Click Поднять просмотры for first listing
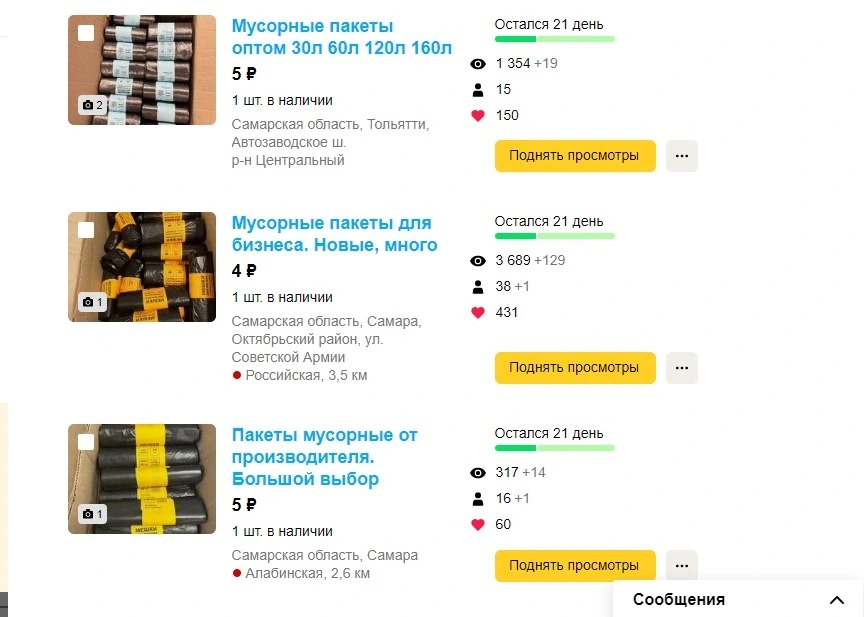 click(x=575, y=156)
